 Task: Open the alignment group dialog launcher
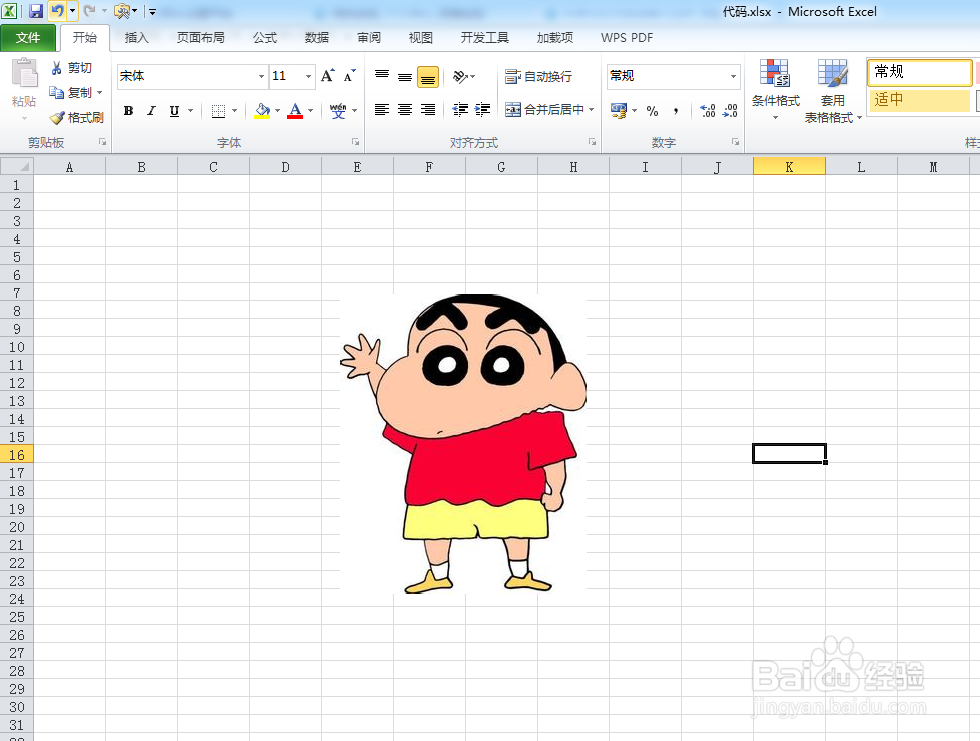click(x=592, y=142)
